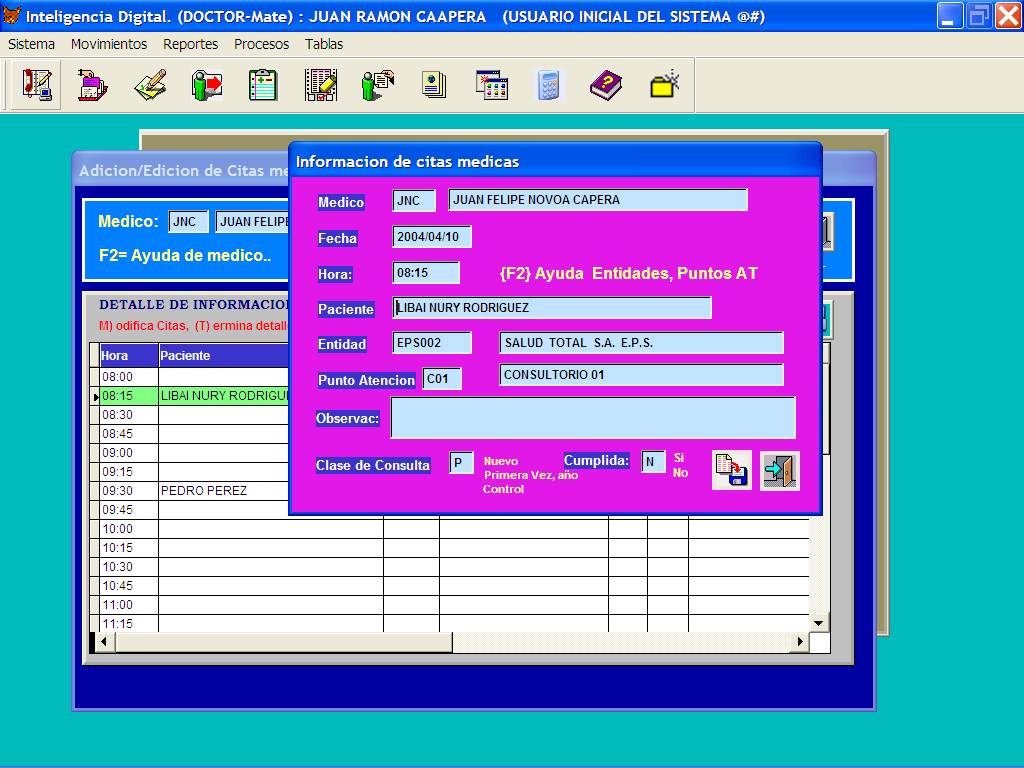Click the Cumplida field containing N
The width and height of the screenshot is (1024, 768).
pos(653,462)
